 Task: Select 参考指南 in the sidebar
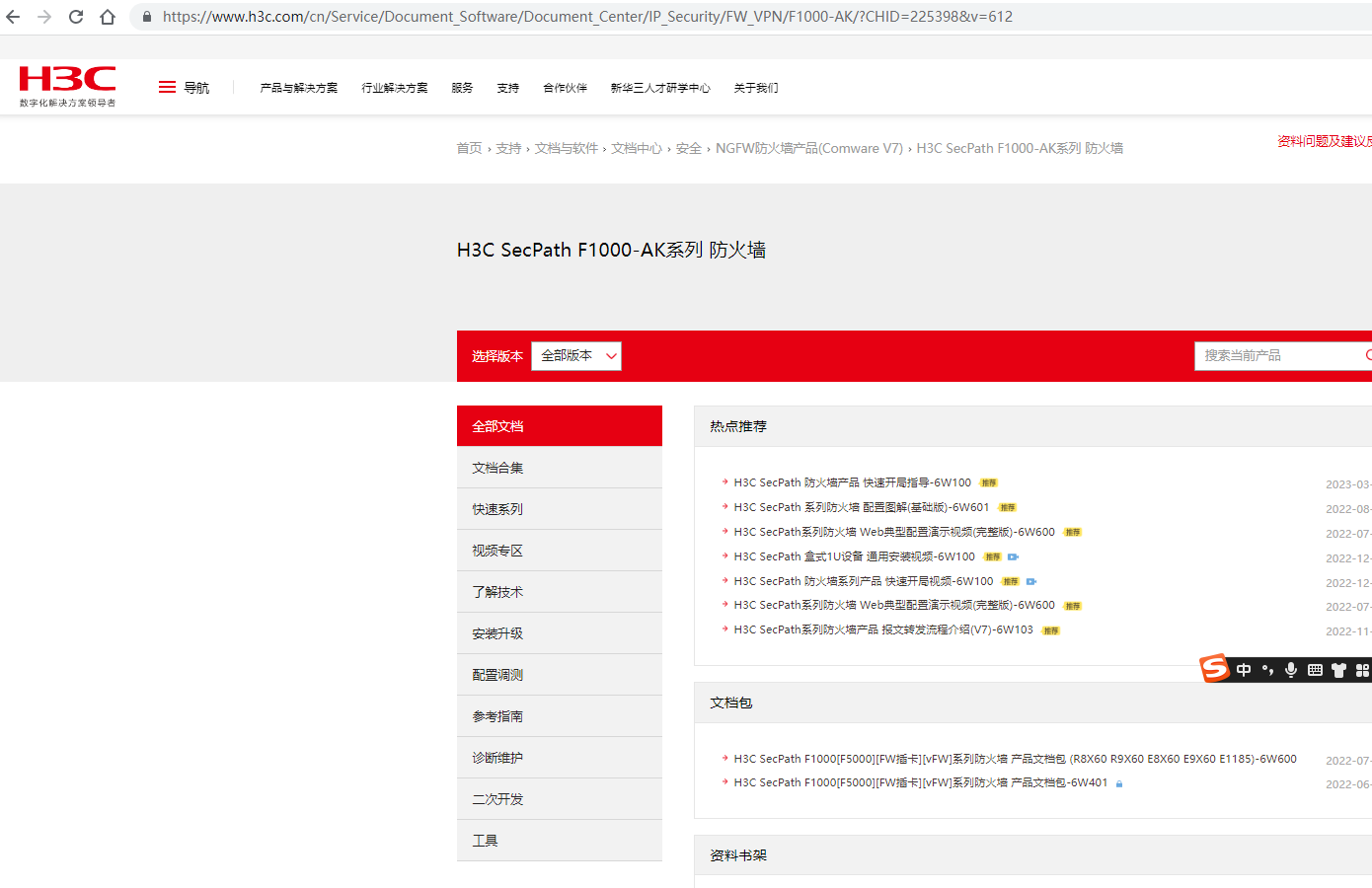tap(560, 716)
